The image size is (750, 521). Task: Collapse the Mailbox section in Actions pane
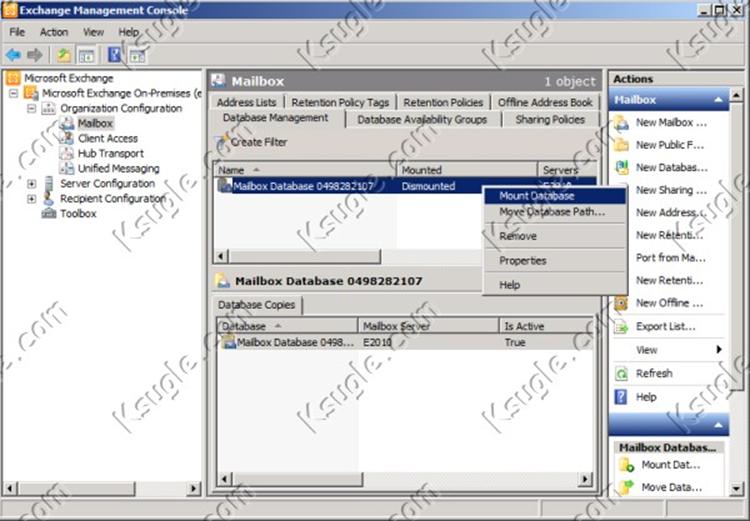coord(718,100)
